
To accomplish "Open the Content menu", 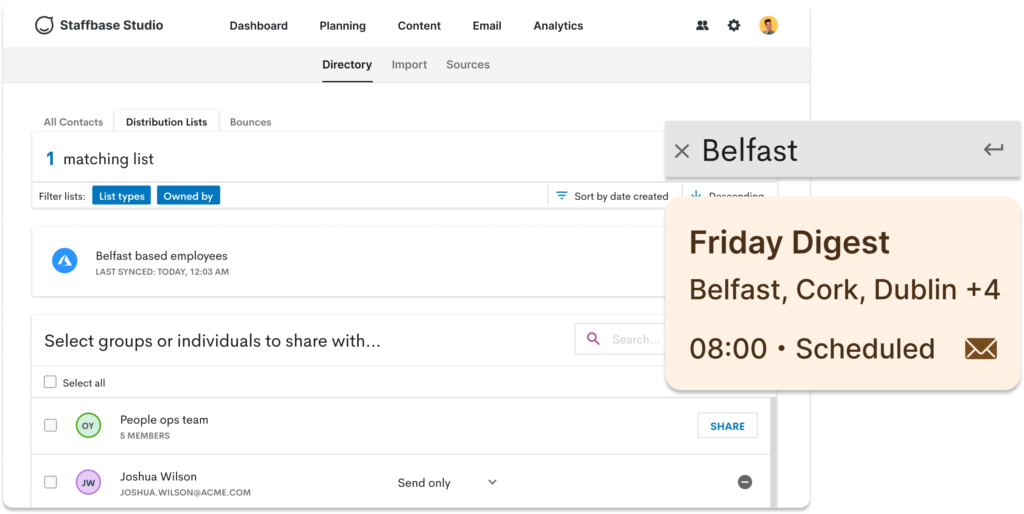I will [x=419, y=26].
